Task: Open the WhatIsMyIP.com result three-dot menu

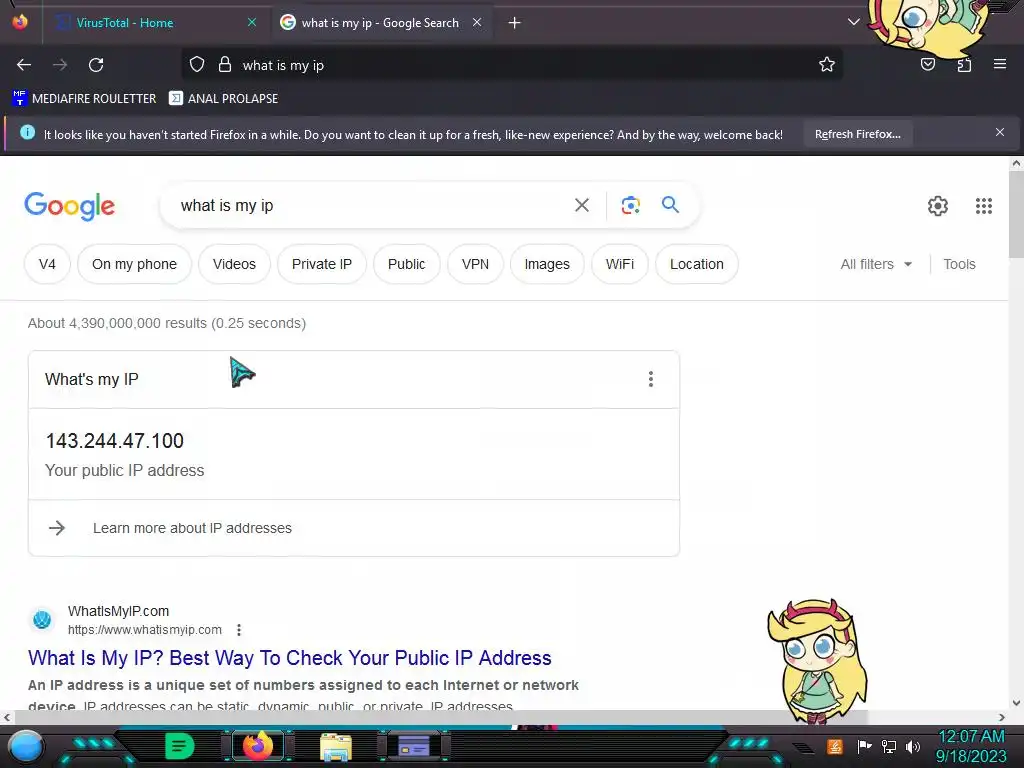Action: (239, 630)
